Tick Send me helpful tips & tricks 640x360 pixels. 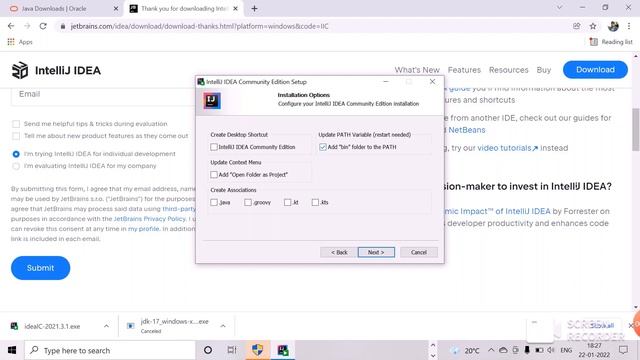[x=16, y=124]
